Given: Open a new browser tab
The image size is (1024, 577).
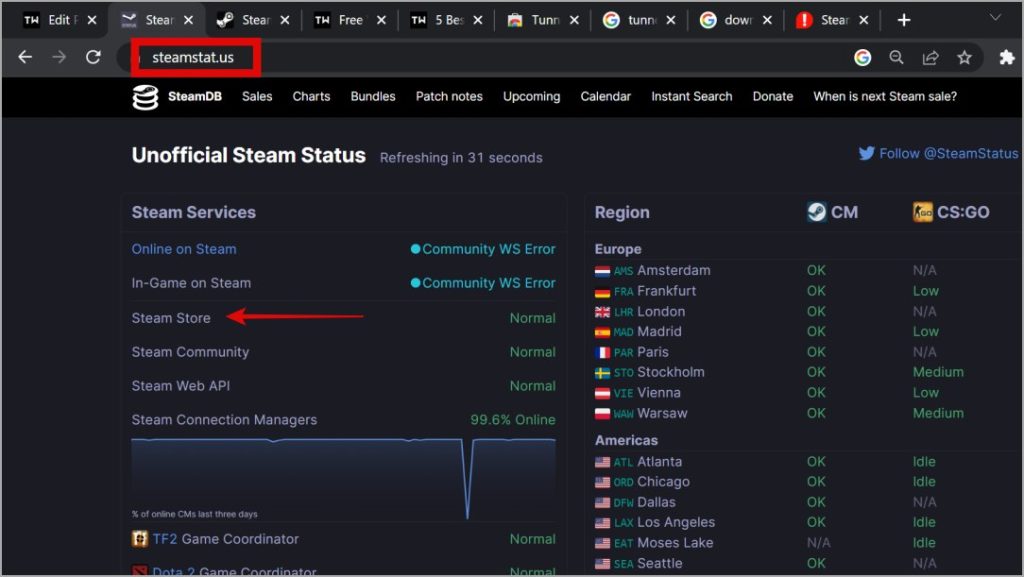Looking at the screenshot, I should coord(904,20).
